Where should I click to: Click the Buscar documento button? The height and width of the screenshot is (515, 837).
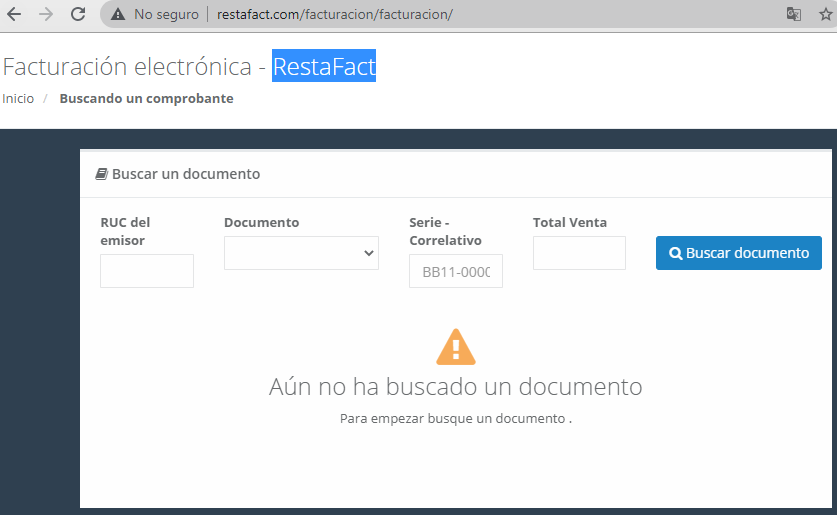point(739,253)
